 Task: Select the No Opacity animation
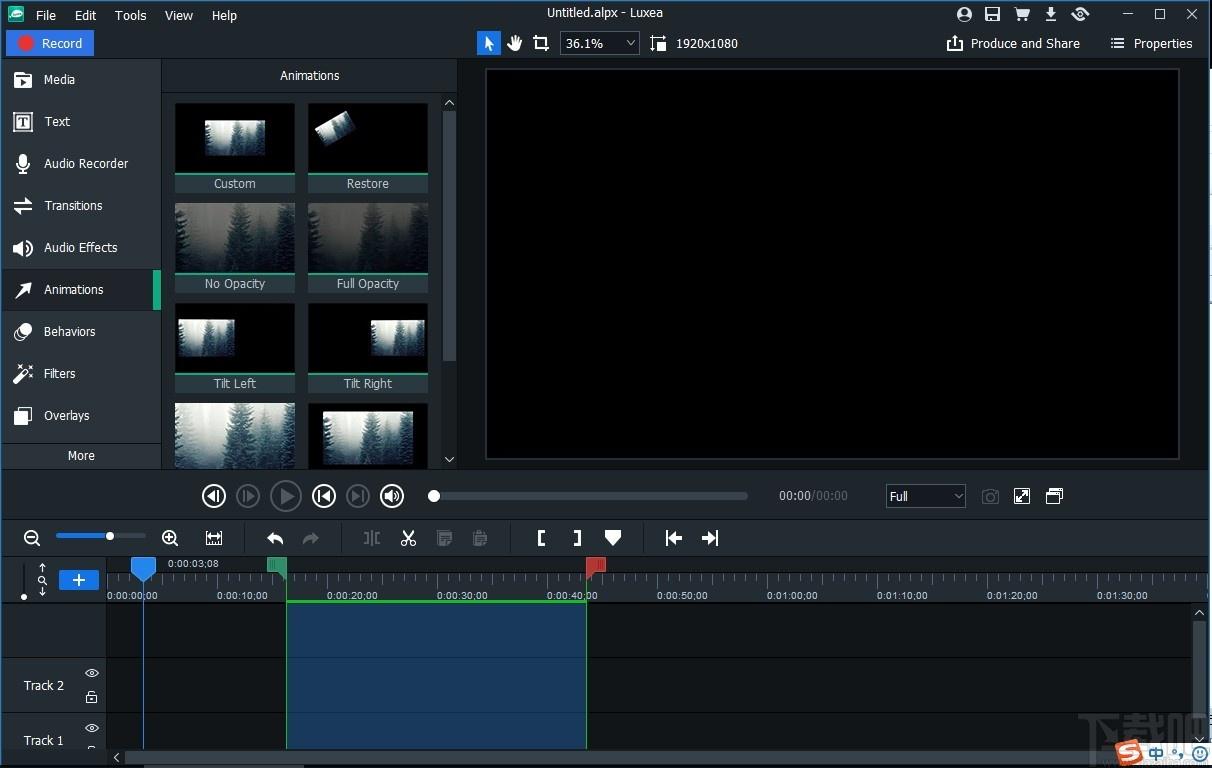point(235,248)
